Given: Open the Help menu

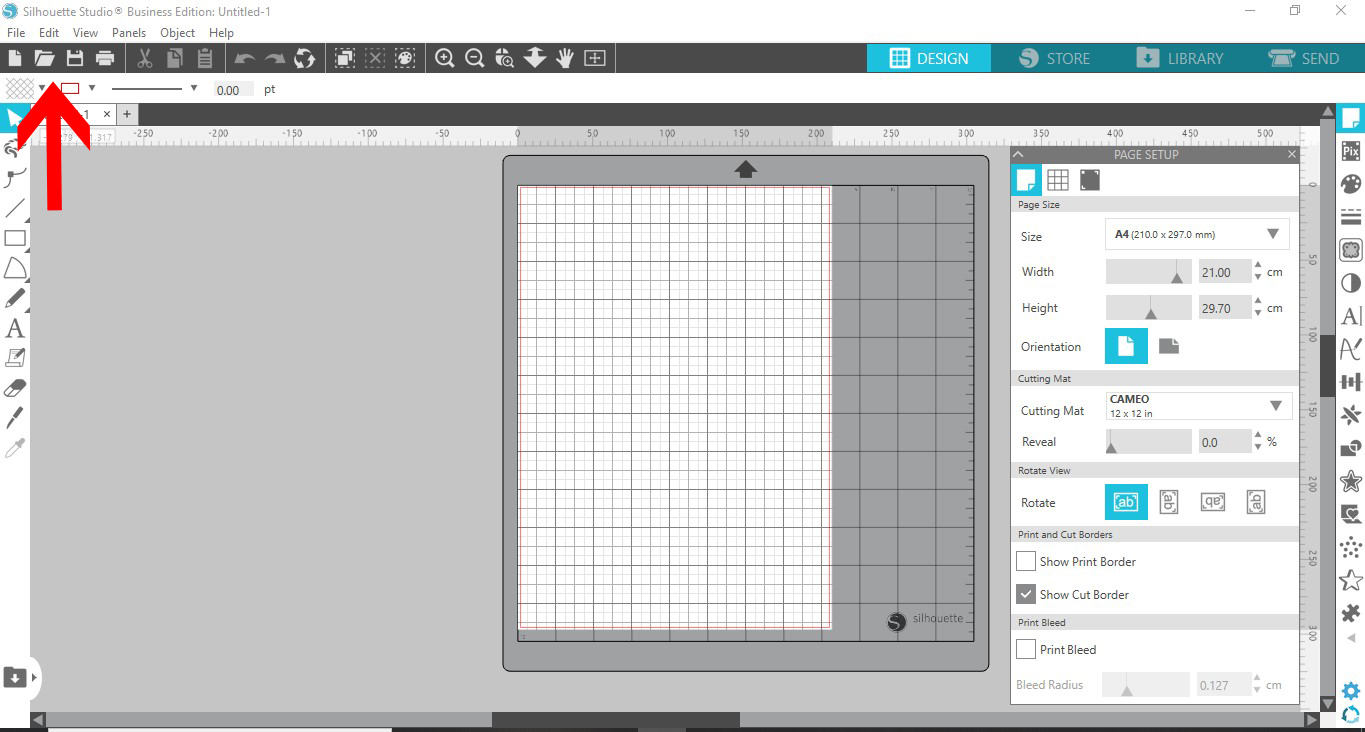Looking at the screenshot, I should pos(221,33).
